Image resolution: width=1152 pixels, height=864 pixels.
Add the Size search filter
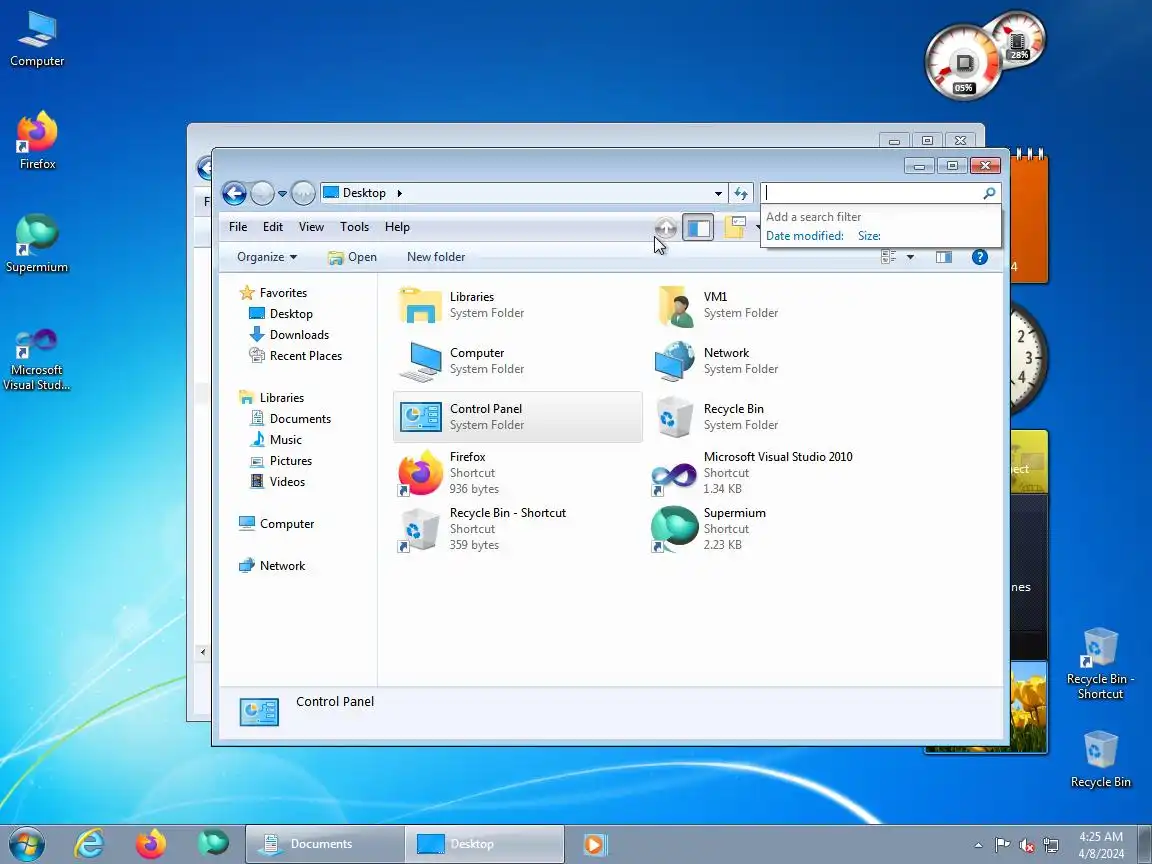point(869,236)
